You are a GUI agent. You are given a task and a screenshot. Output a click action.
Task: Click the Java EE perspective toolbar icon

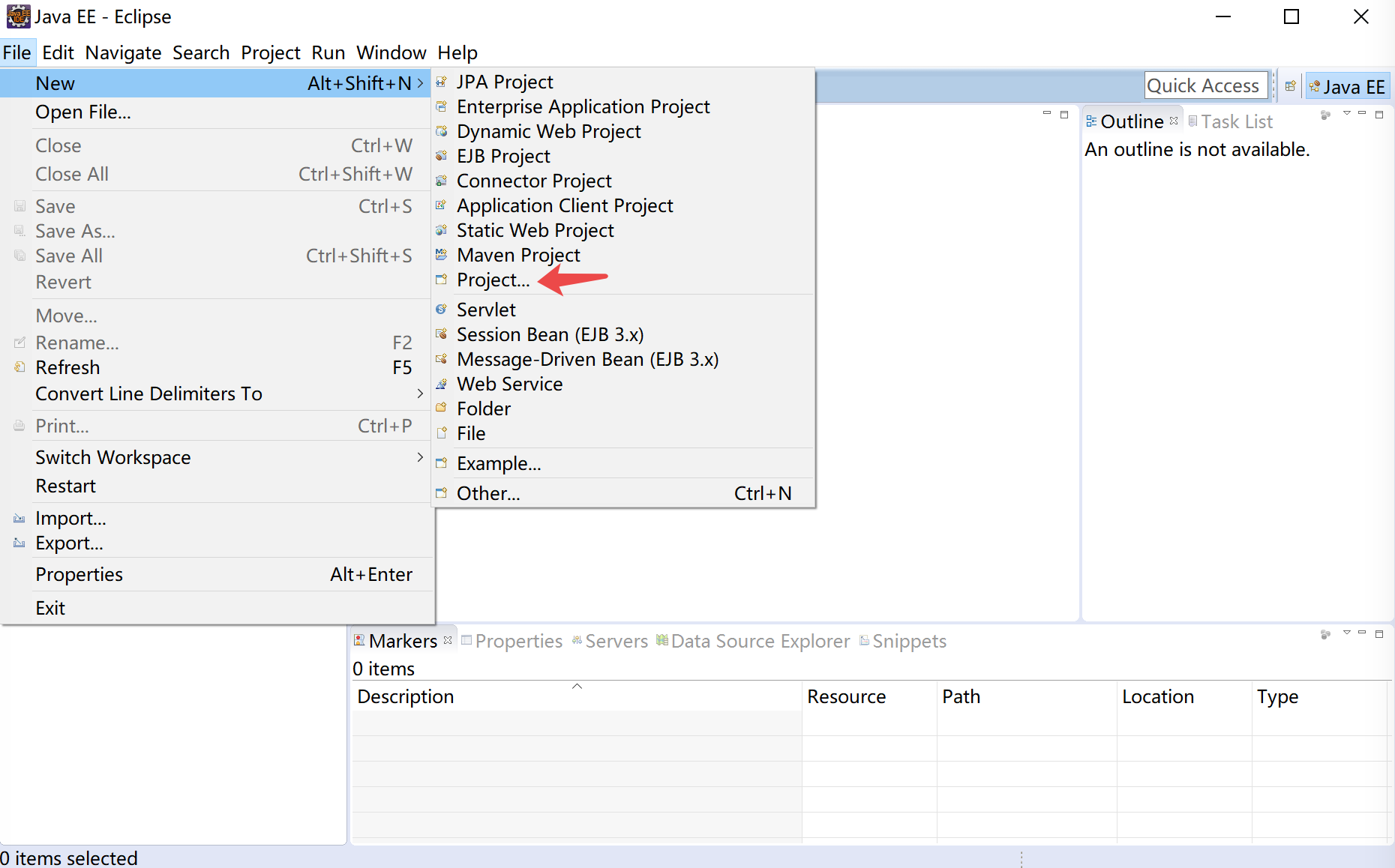pyautogui.click(x=1347, y=85)
